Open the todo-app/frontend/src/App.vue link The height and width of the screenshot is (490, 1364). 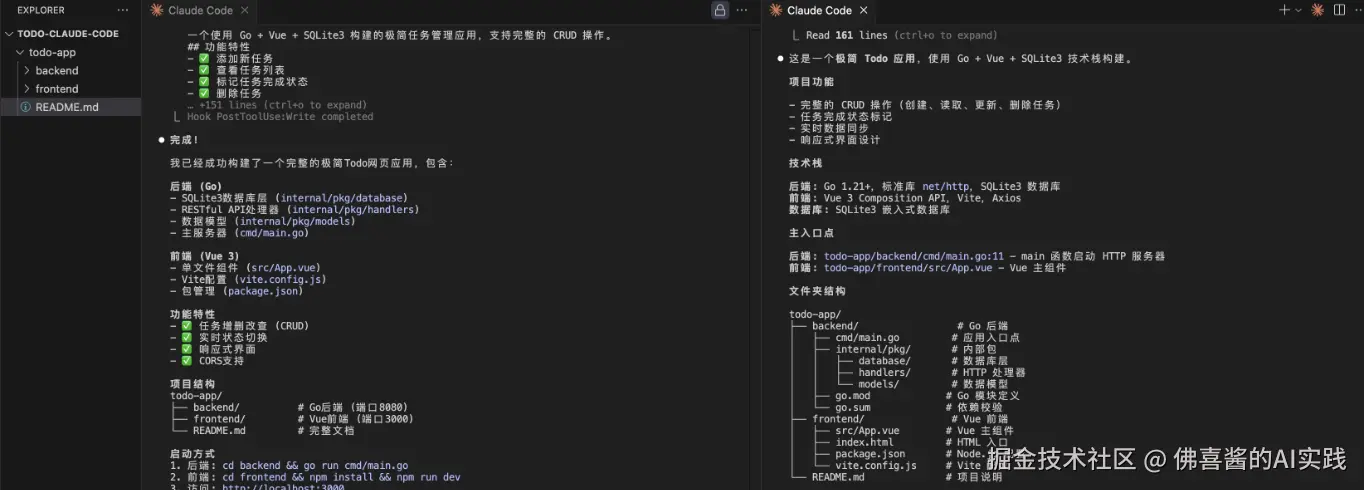tap(908, 267)
